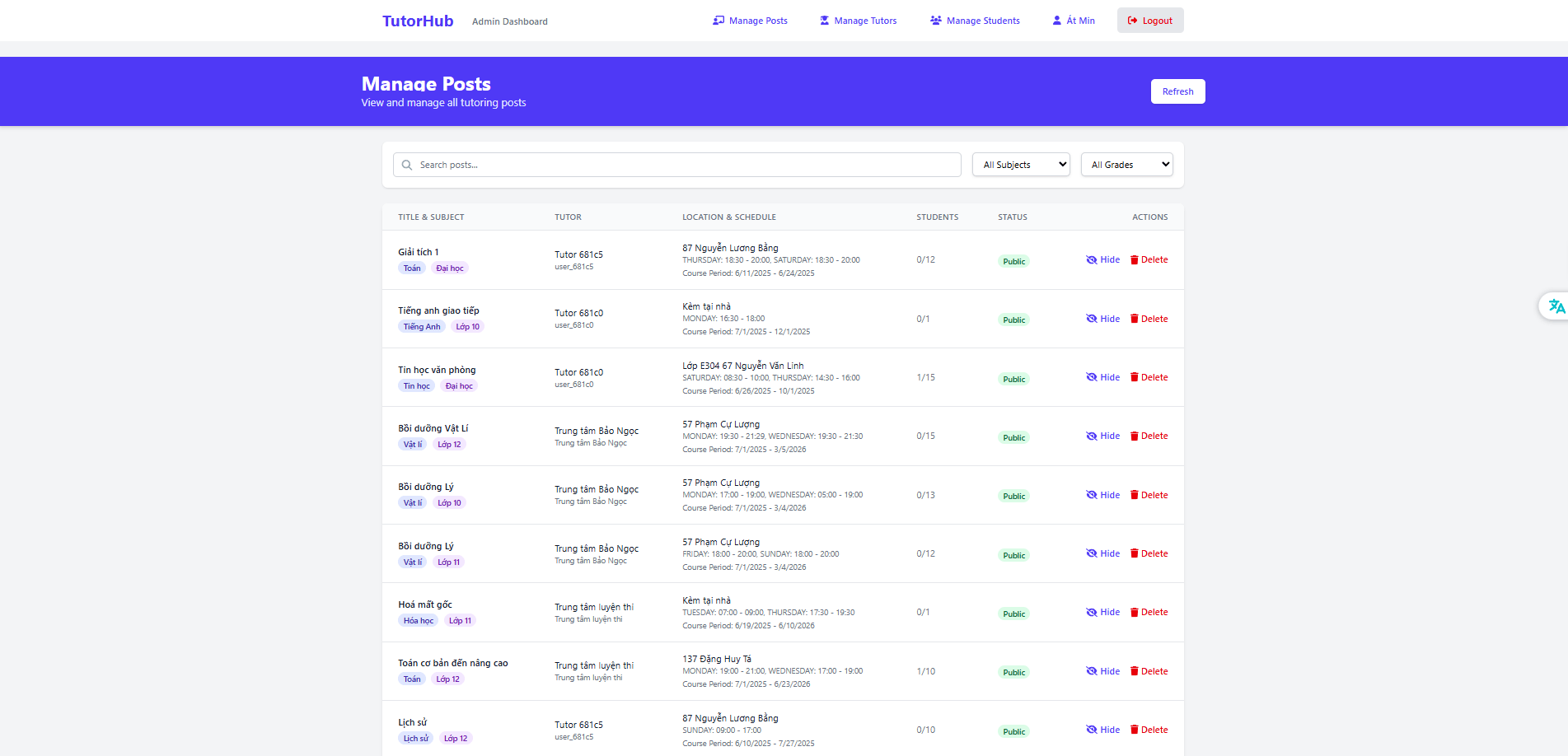Click the Admin Dashboard label
This screenshot has width=1568, height=756.
click(x=510, y=21)
